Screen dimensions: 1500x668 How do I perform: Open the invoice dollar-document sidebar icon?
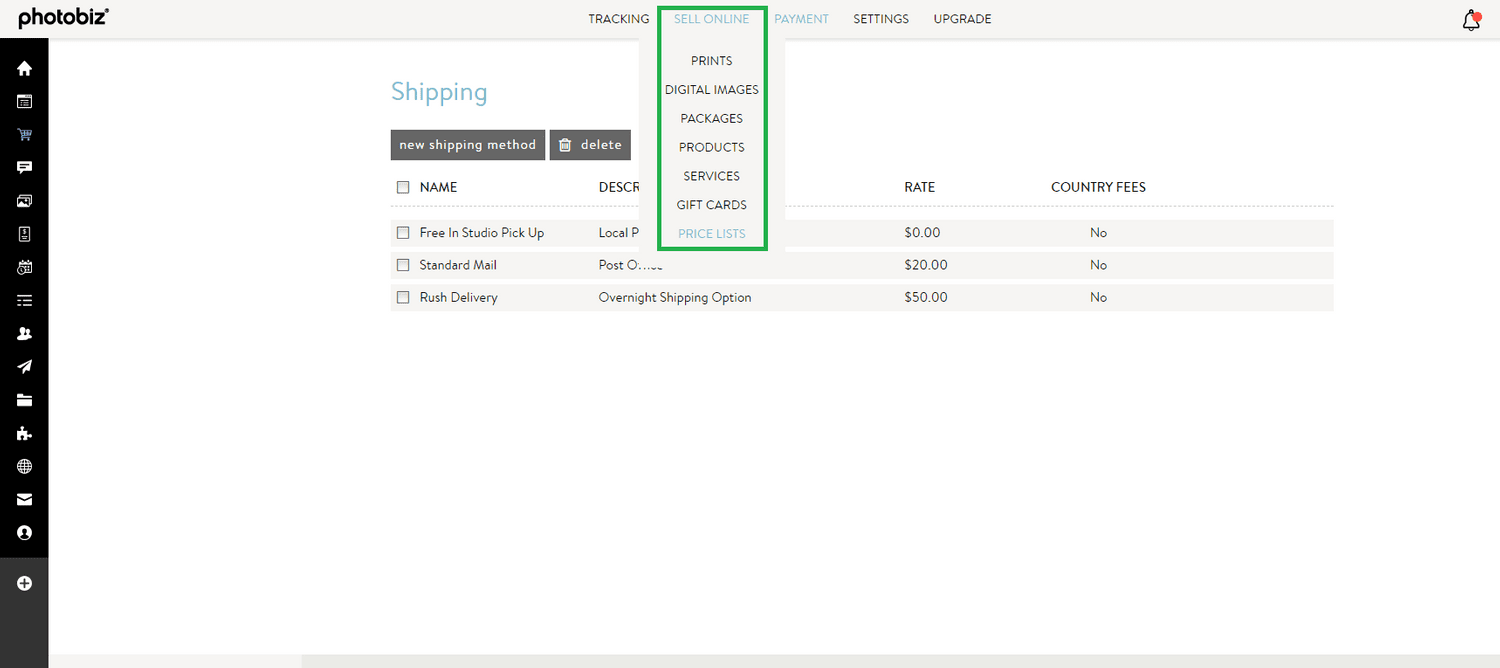pos(24,234)
